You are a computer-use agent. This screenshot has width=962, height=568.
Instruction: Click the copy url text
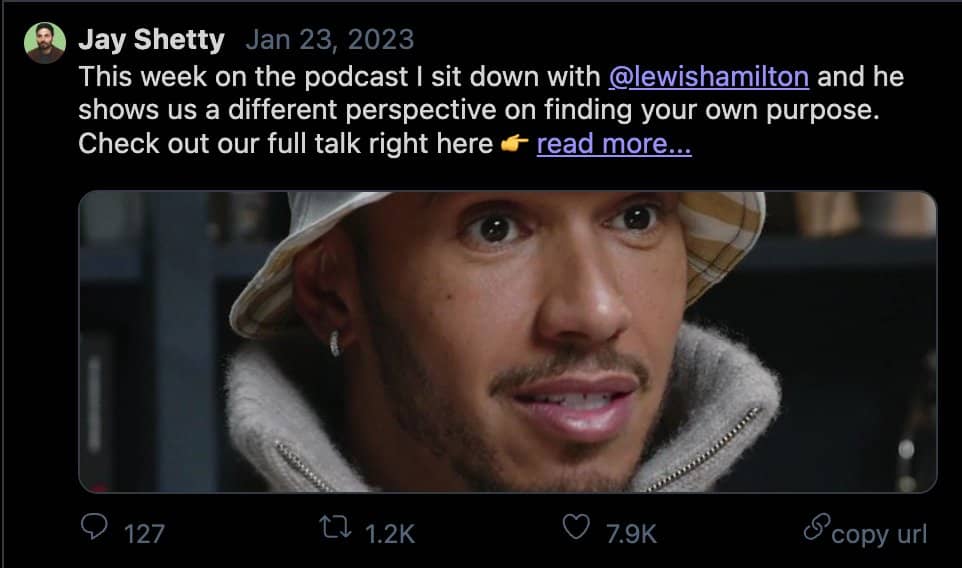879,534
